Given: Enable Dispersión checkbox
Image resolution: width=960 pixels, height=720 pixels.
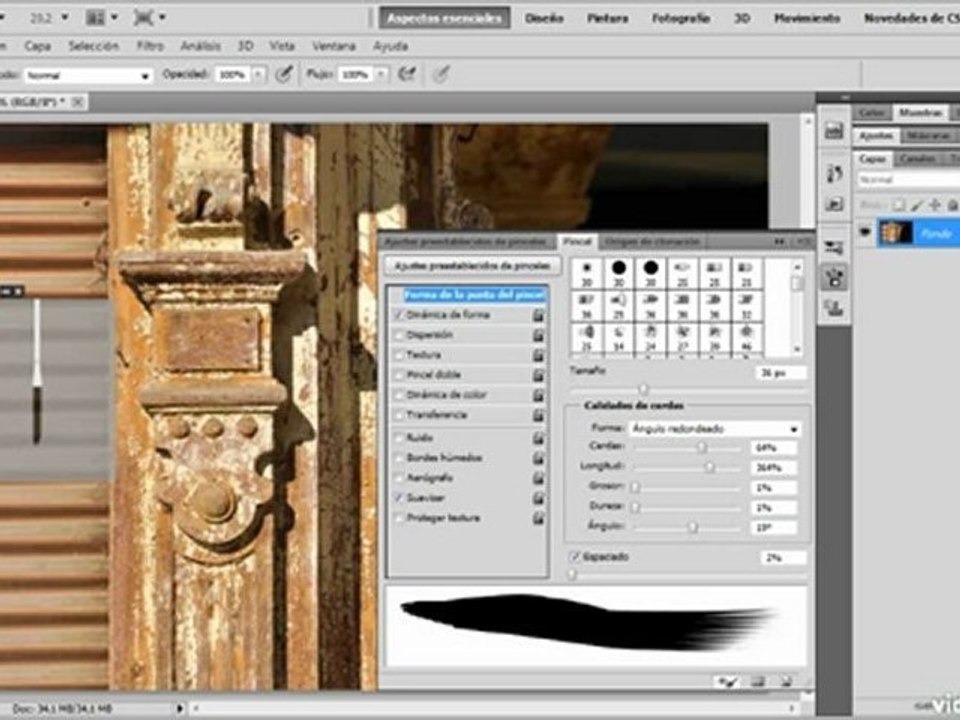Looking at the screenshot, I should [399, 335].
